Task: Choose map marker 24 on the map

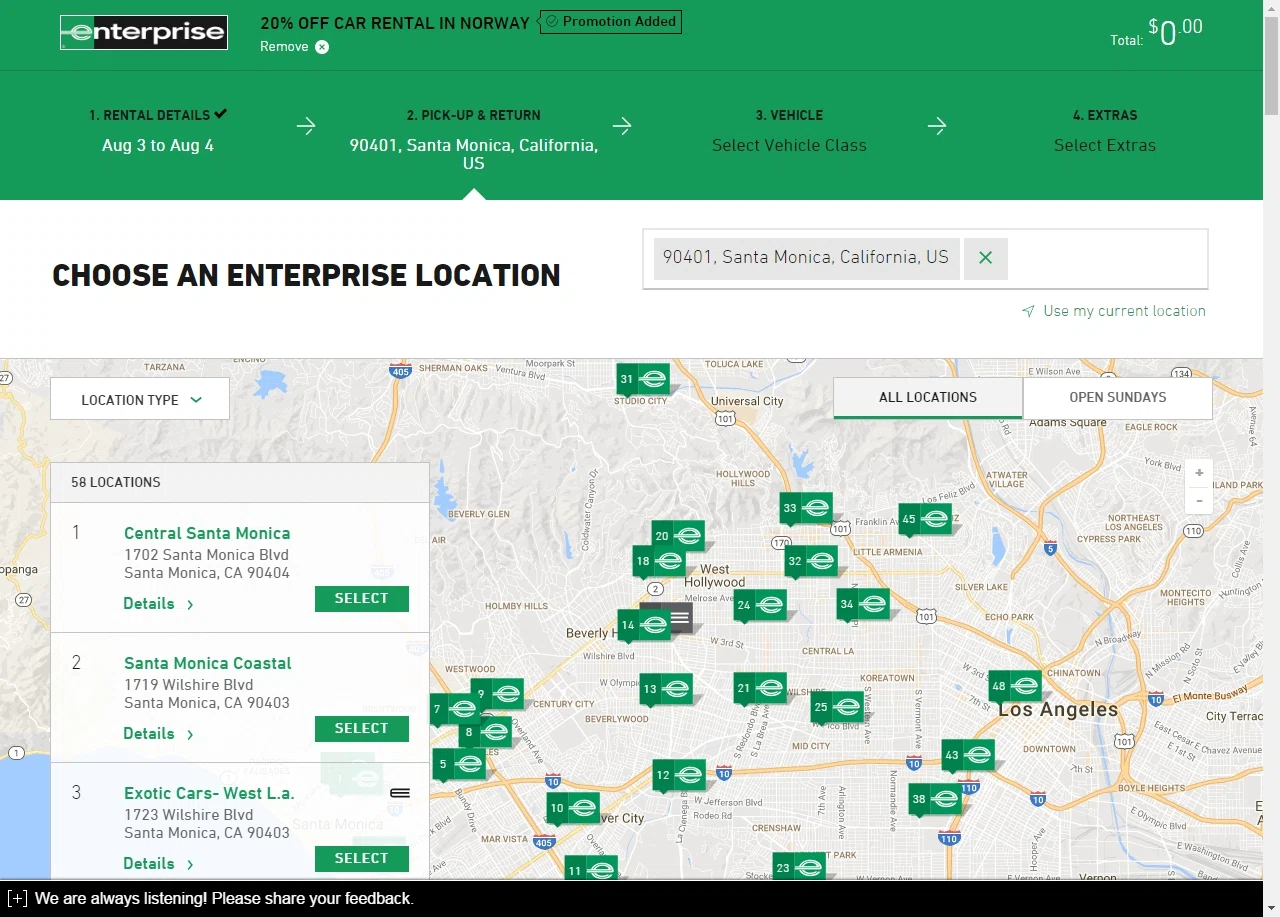Action: click(760, 605)
